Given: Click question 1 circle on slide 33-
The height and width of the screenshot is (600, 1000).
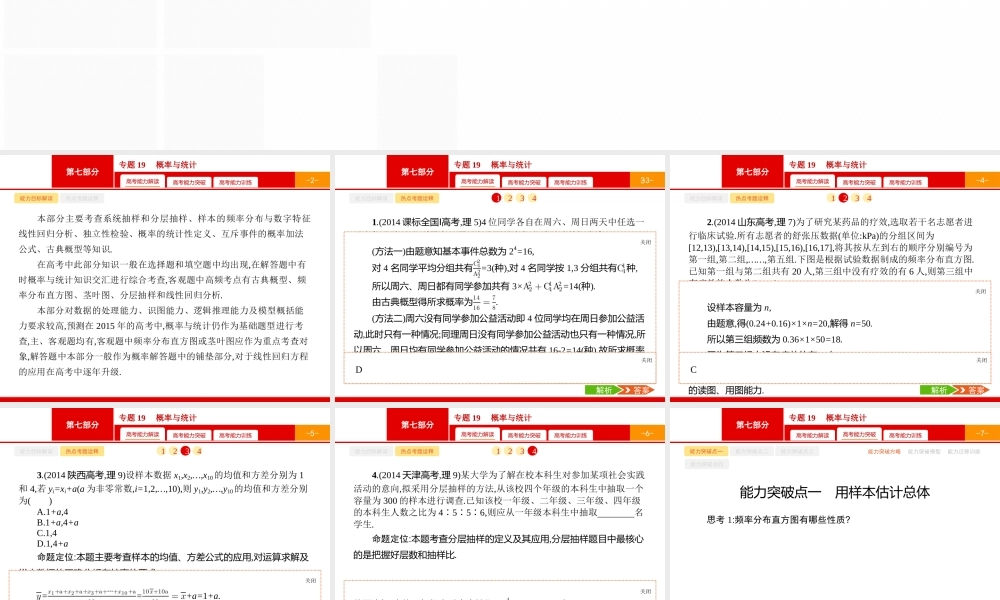Looking at the screenshot, I should [497, 198].
